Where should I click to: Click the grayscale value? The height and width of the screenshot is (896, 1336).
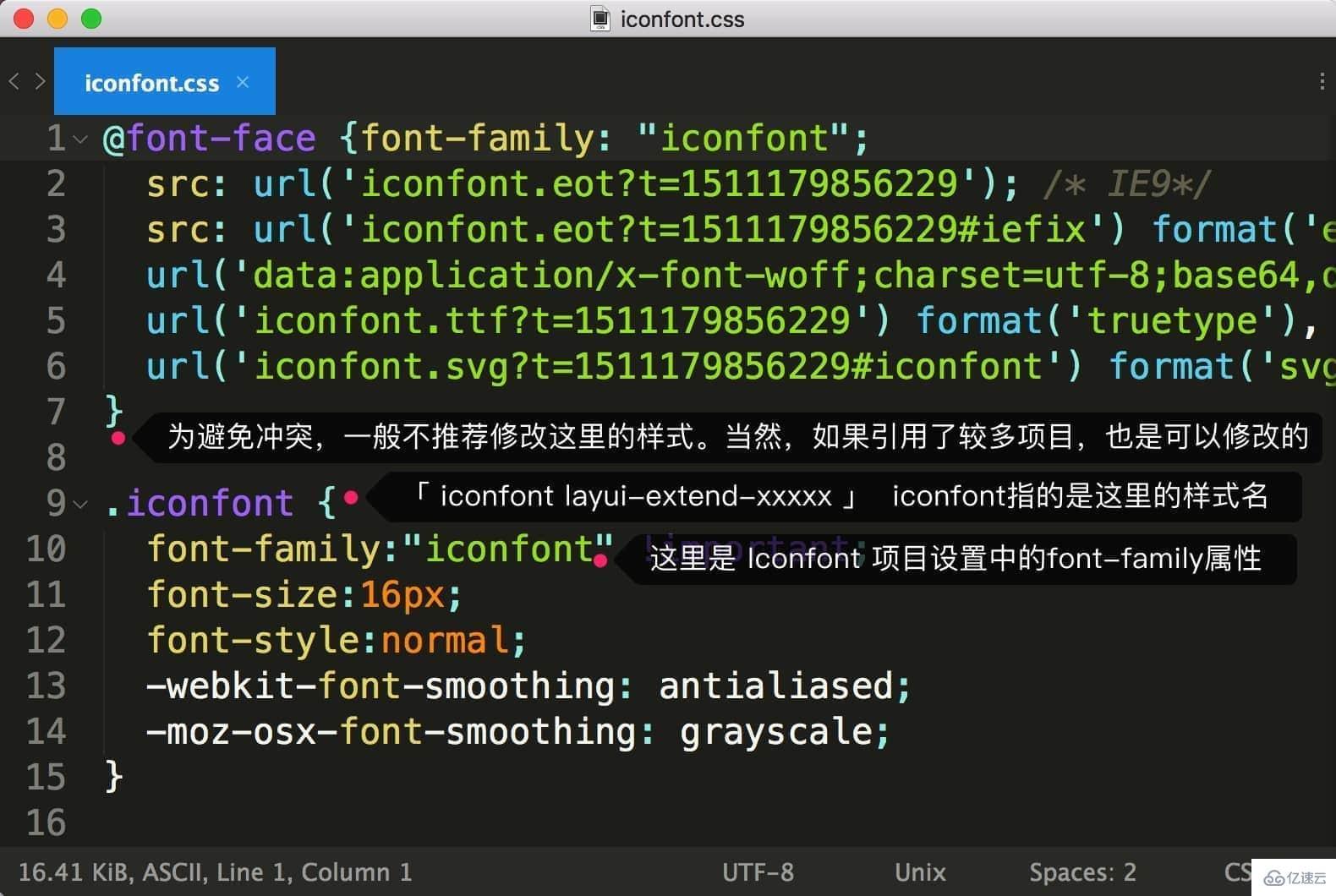[x=775, y=731]
